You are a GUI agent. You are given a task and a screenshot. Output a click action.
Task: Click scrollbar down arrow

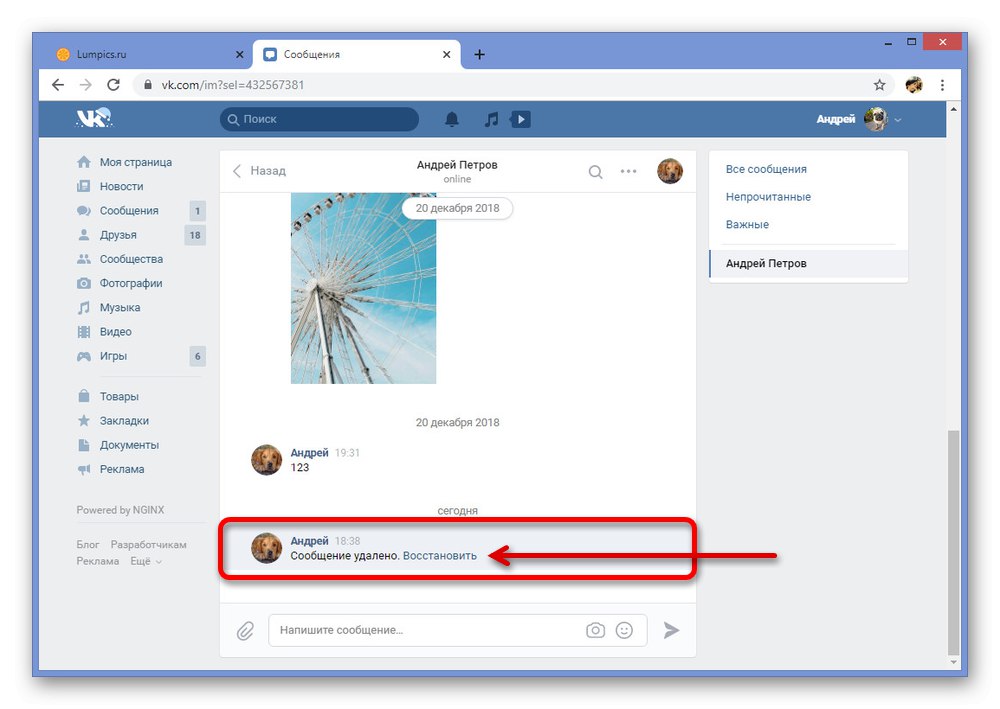(953, 663)
